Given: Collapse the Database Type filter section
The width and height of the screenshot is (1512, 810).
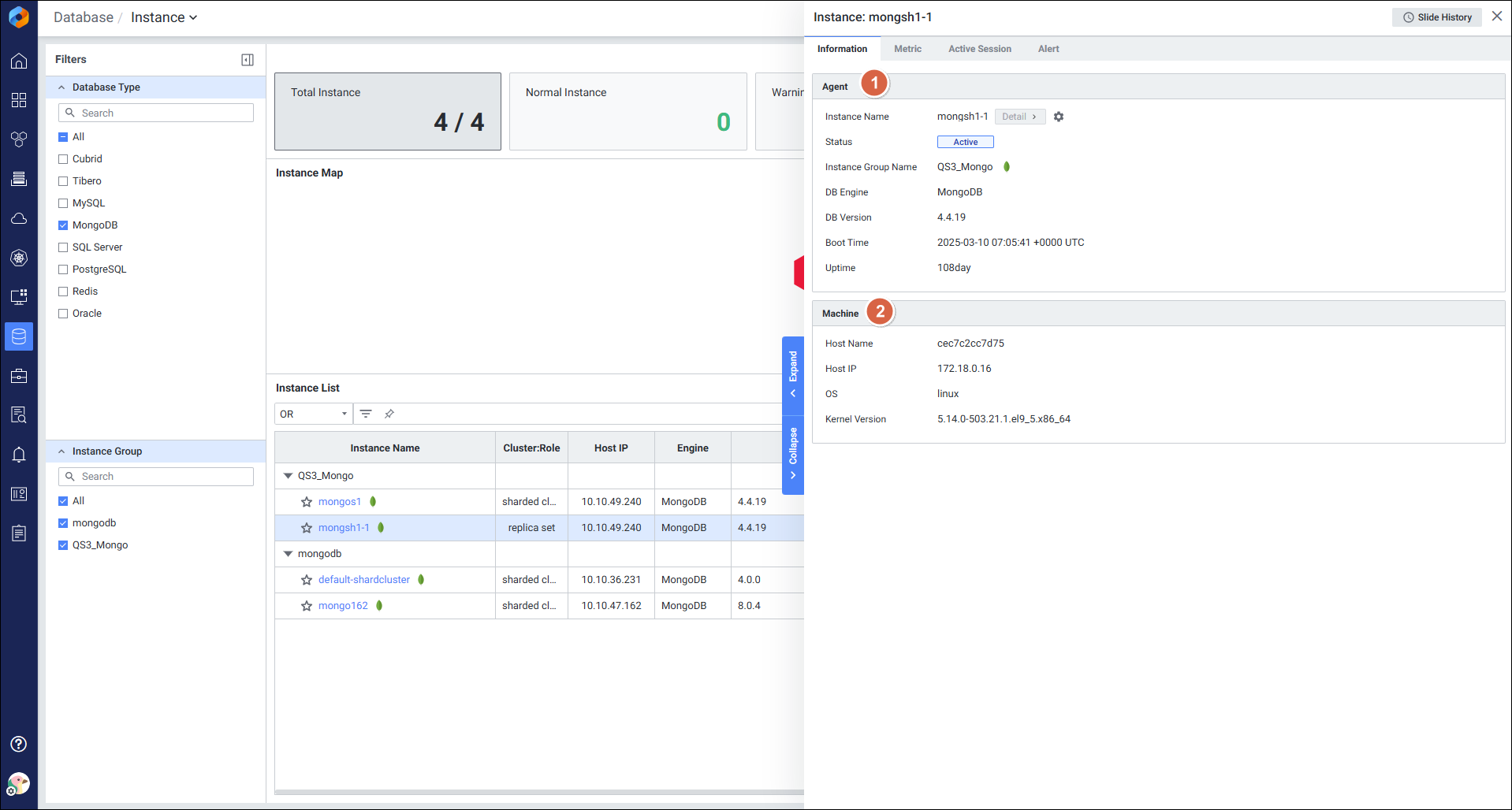Looking at the screenshot, I should pos(61,87).
